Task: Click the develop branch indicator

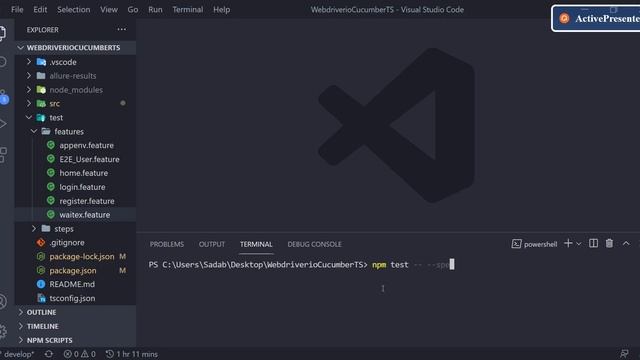Action: pyautogui.click(x=18, y=354)
